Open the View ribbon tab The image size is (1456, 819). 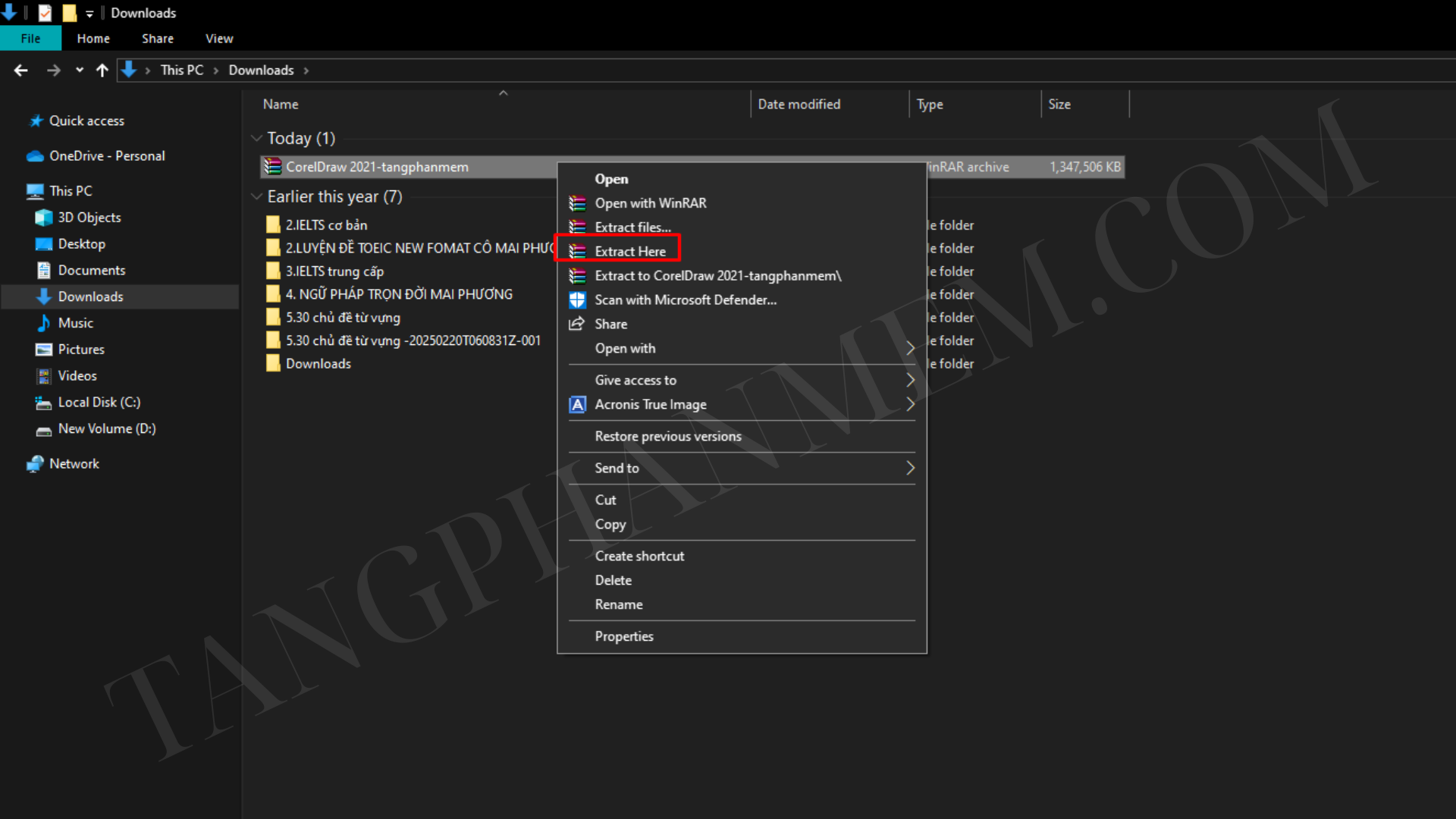tap(219, 39)
